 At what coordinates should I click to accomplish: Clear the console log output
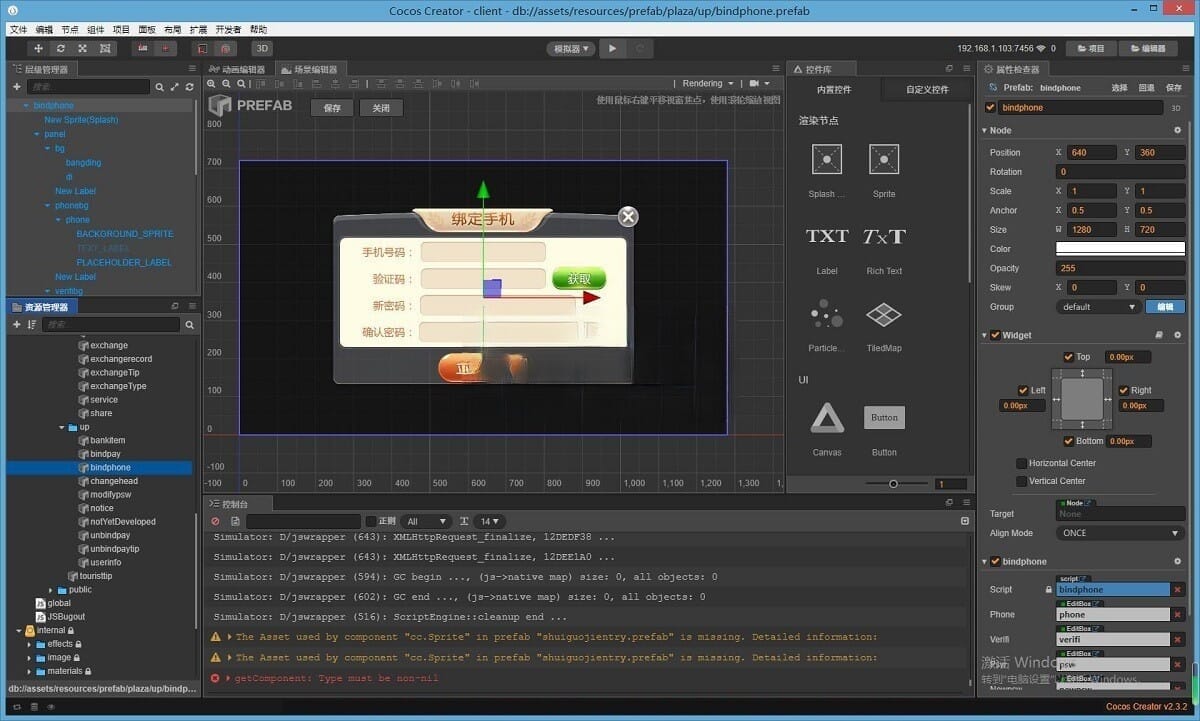click(x=215, y=521)
